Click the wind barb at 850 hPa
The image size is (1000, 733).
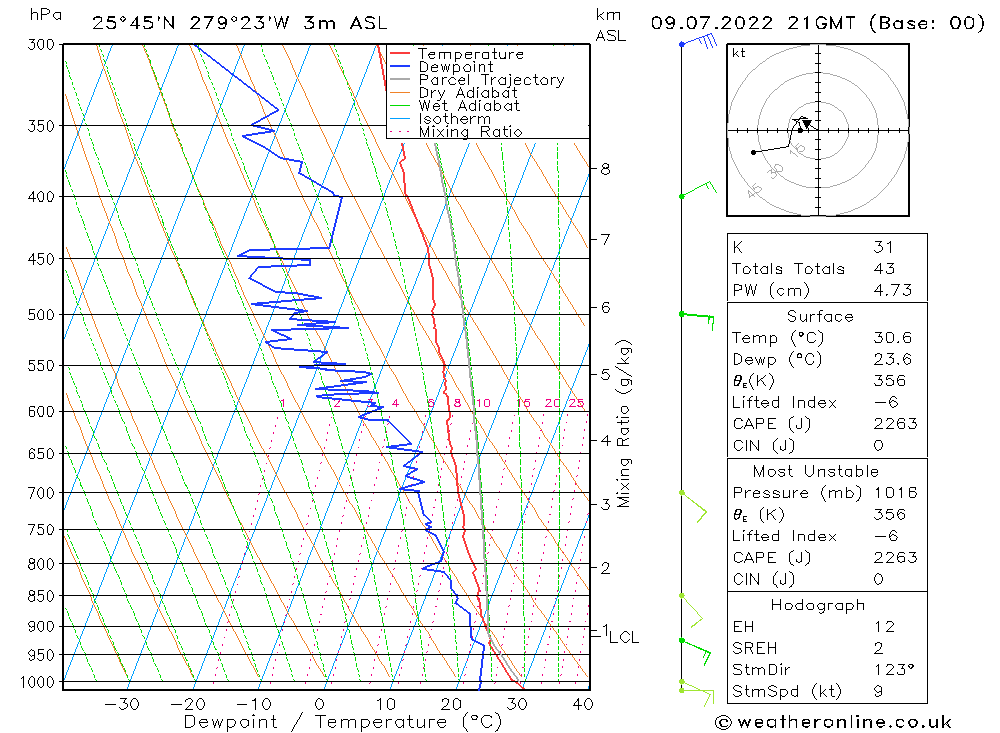click(691, 611)
